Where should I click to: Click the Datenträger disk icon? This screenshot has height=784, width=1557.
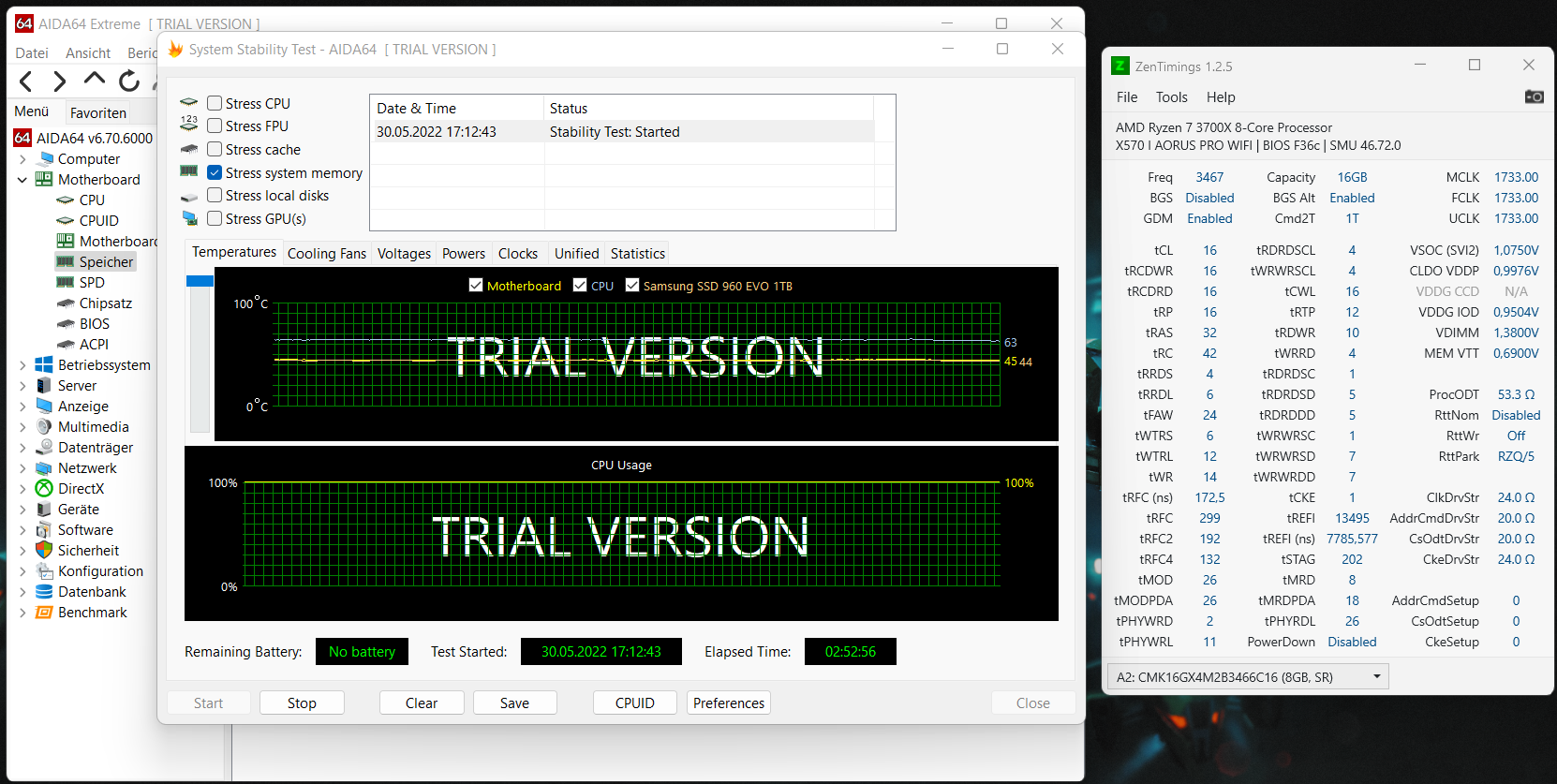point(44,447)
